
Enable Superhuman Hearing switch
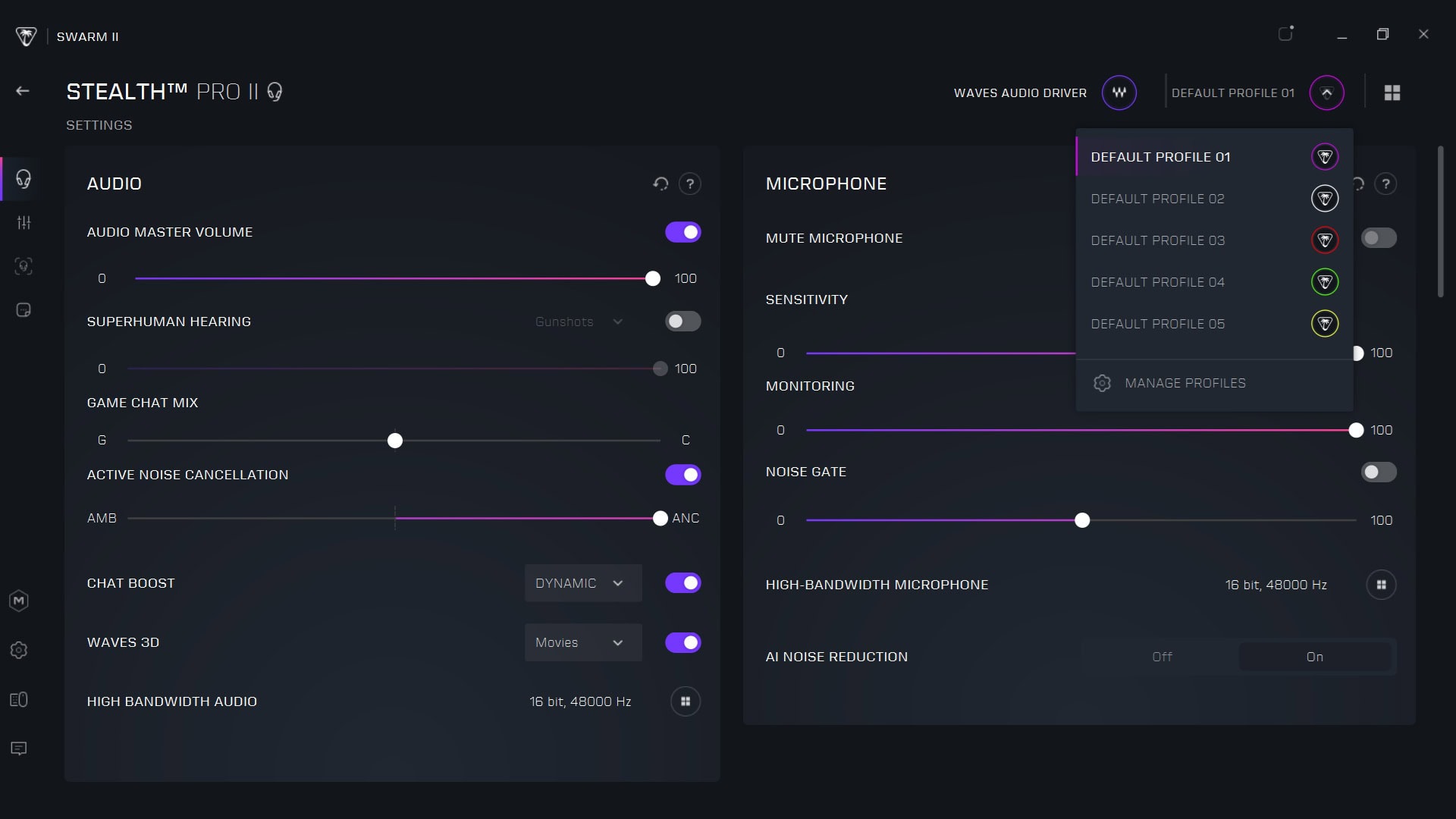(x=683, y=322)
